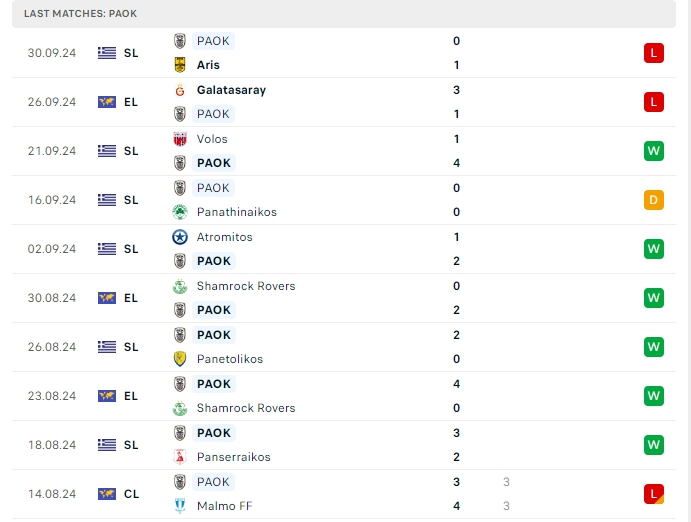Screen dimensions: 691x522
Task: Open the Galatasaray team link
Action: [x=231, y=90]
